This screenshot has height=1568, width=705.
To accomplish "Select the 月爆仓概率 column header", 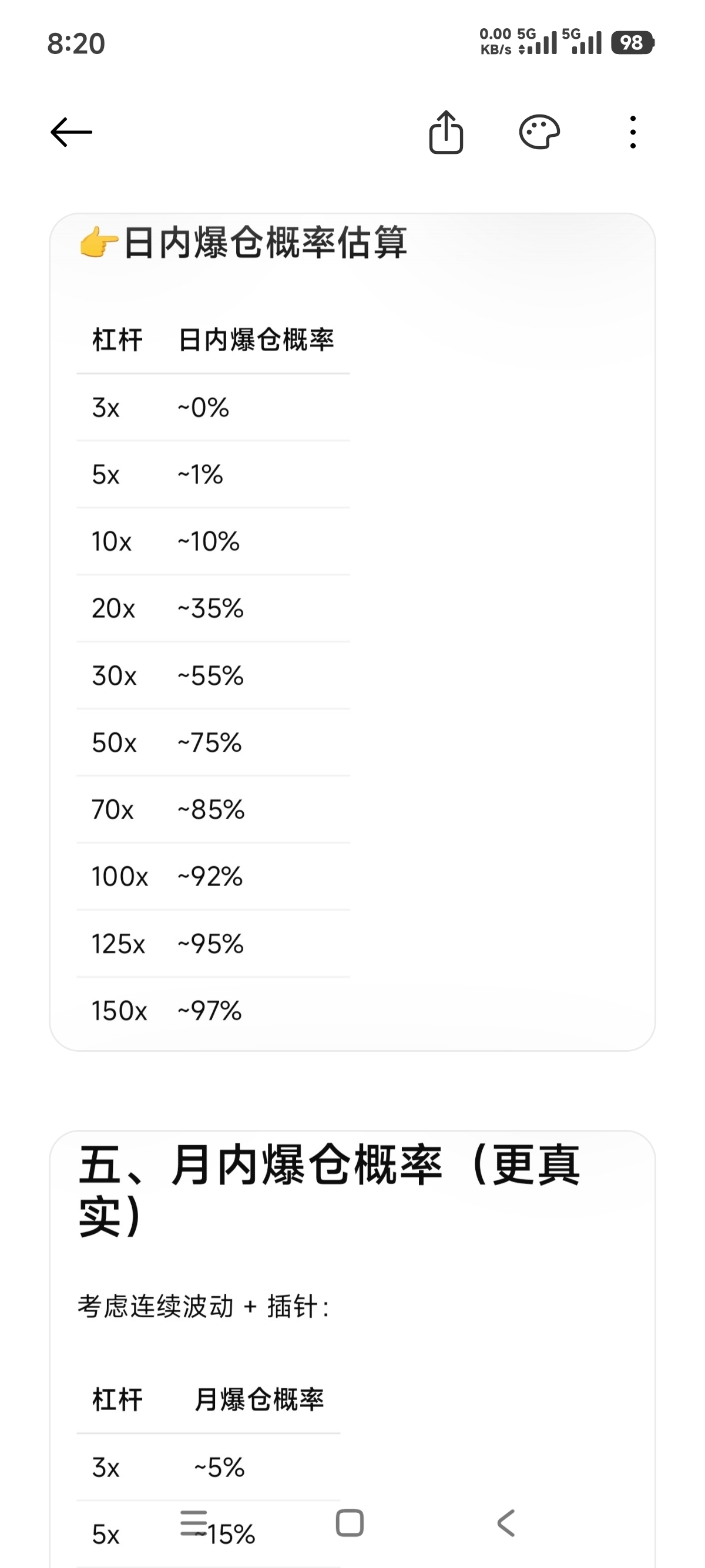I will click(259, 1399).
